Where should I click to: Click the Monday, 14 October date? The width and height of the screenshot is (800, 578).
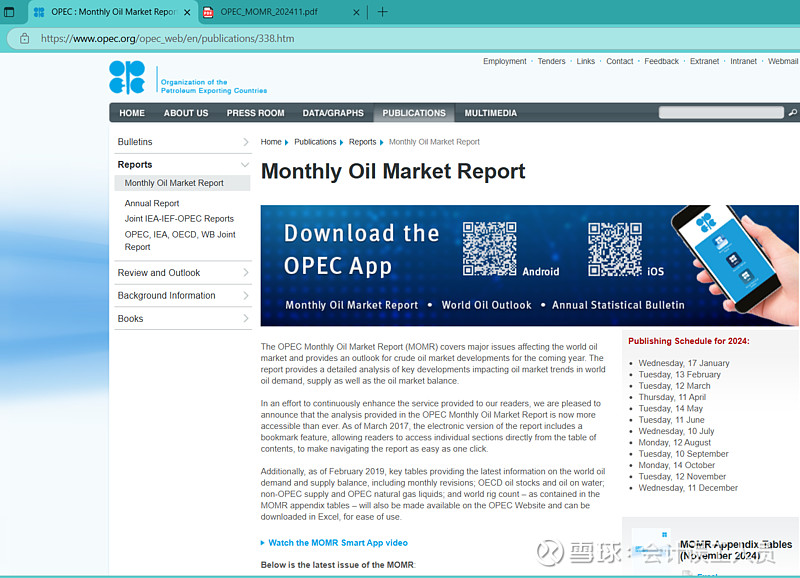[x=677, y=465]
